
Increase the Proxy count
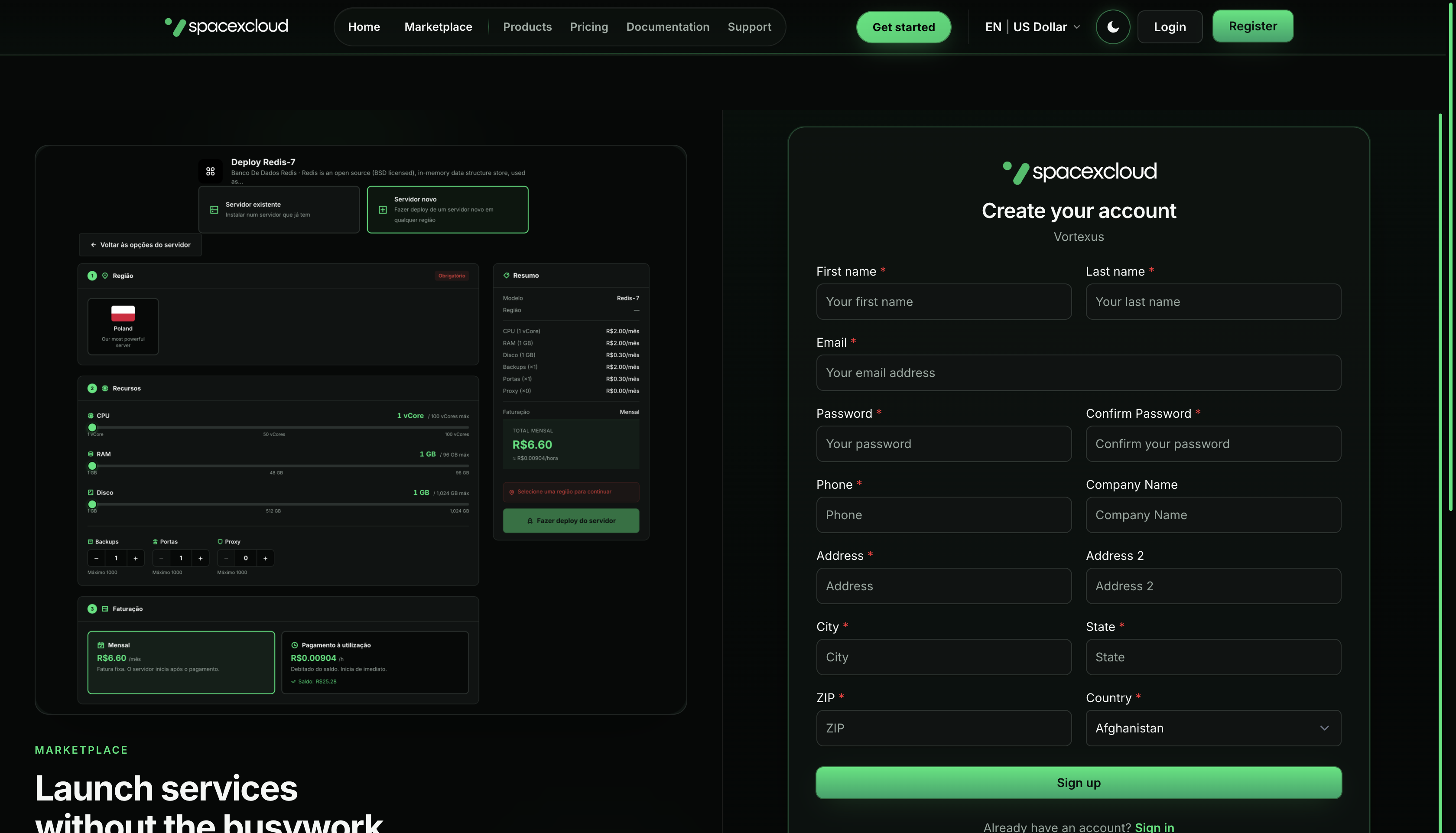(x=265, y=558)
